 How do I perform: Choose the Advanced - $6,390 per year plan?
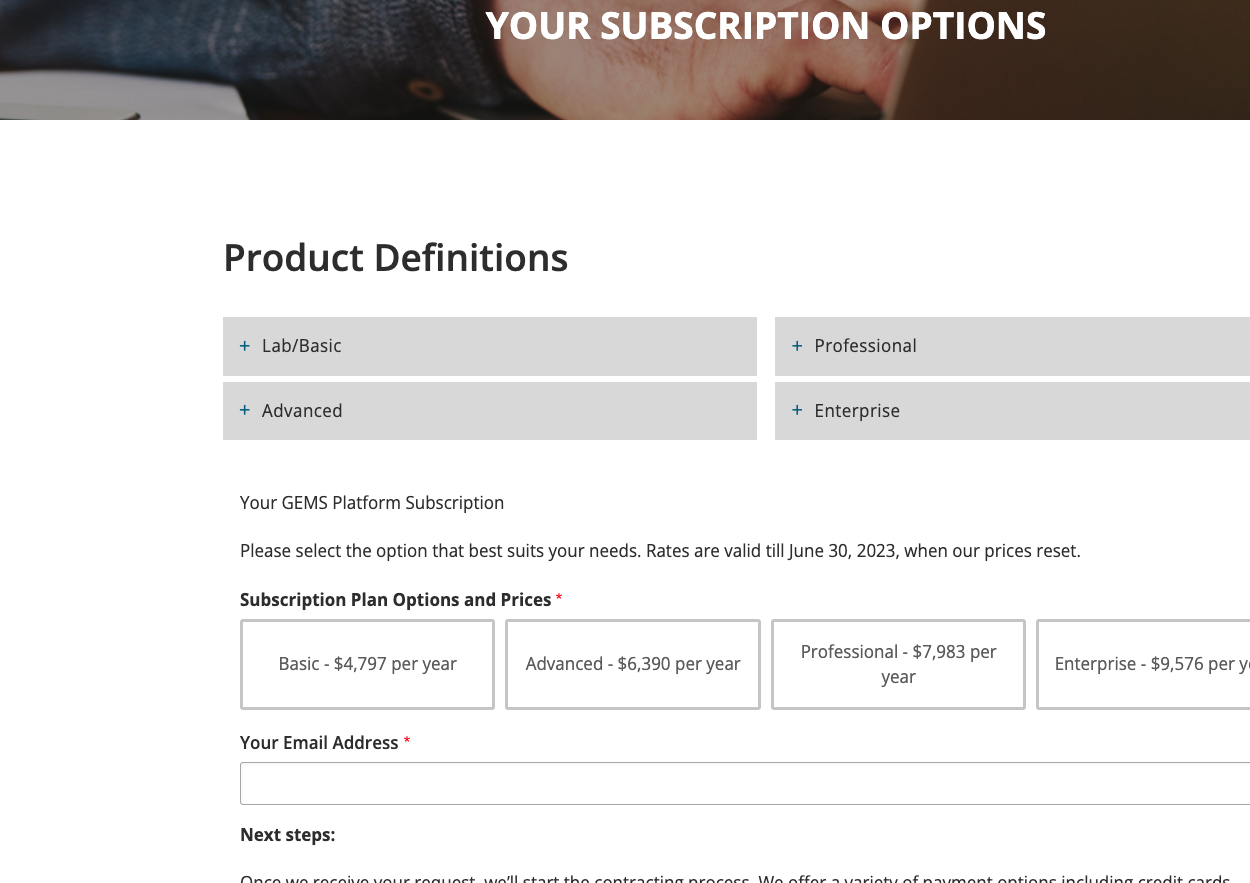tap(633, 664)
